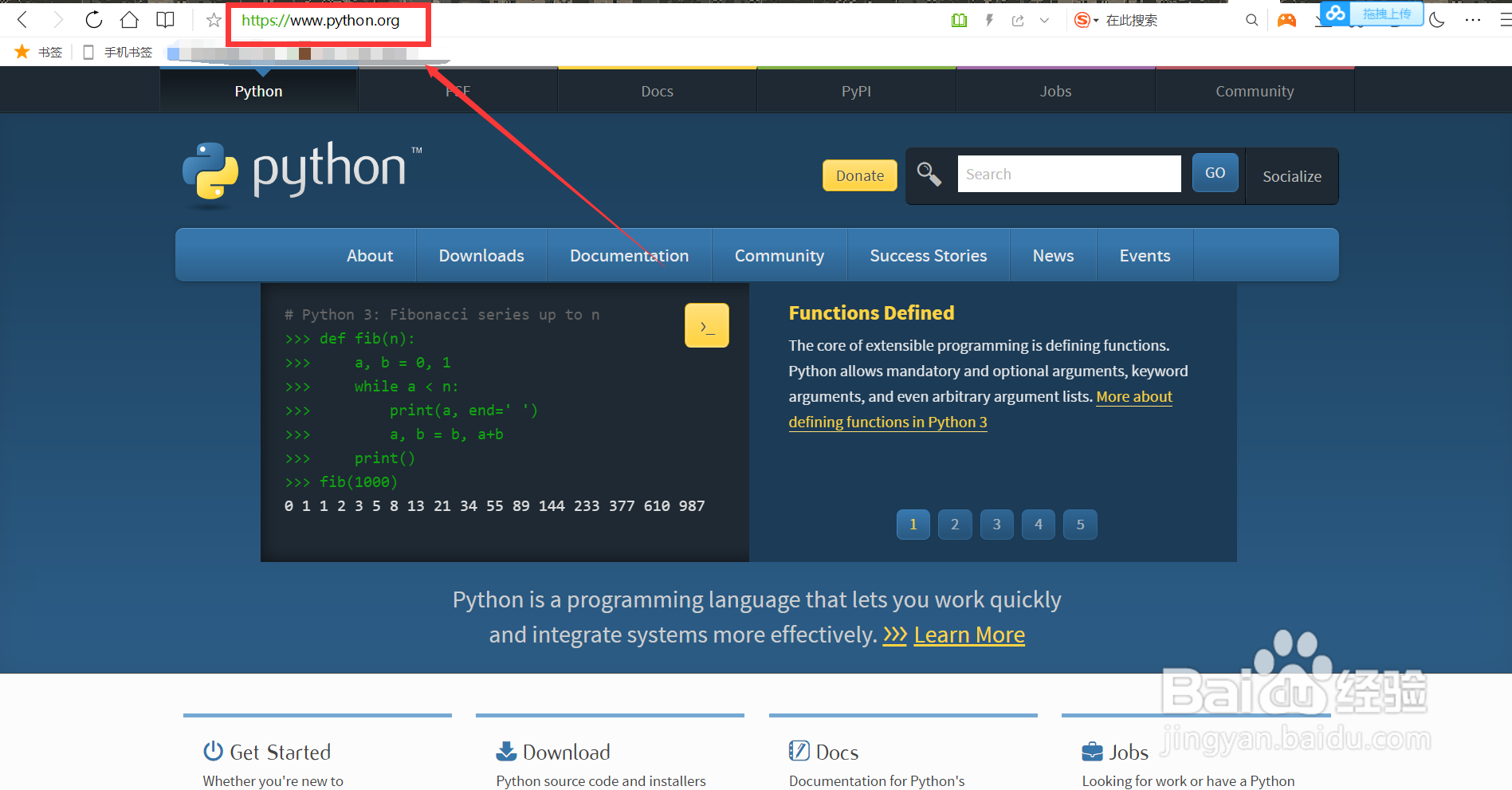
Task: Bookmark this page with the star icon
Action: pos(214,20)
